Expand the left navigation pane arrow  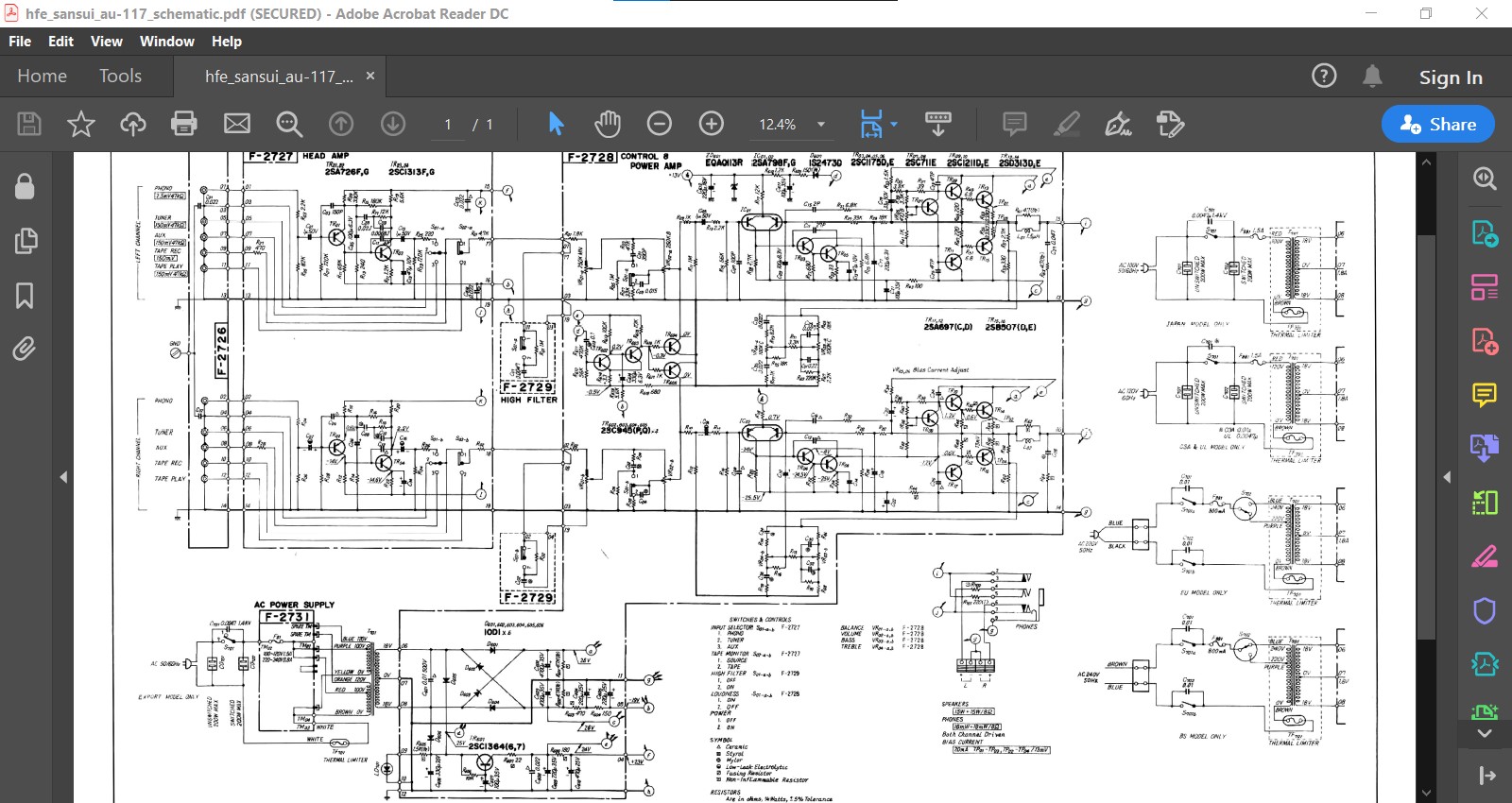point(63,477)
